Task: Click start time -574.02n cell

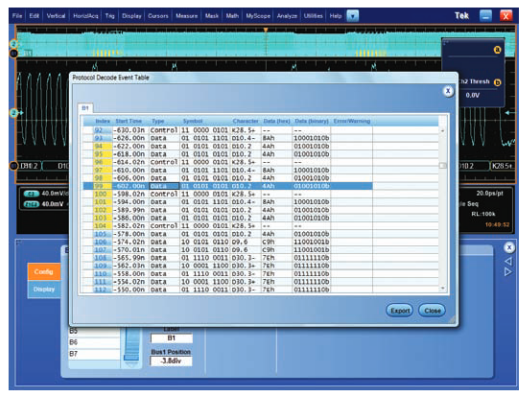Action: tap(130, 242)
